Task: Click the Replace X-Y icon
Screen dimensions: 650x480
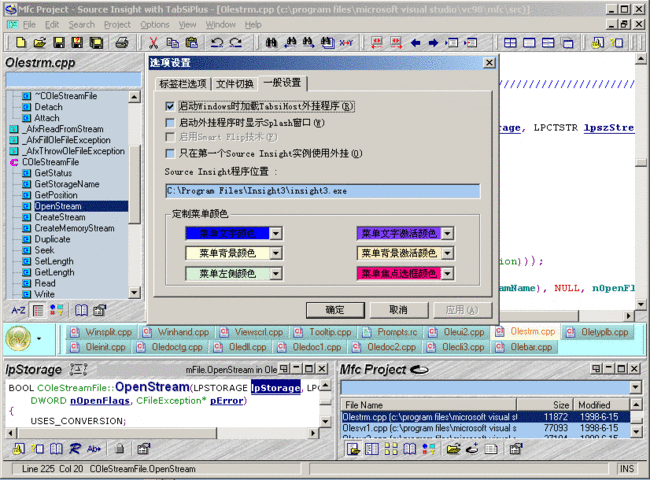Action: point(346,42)
